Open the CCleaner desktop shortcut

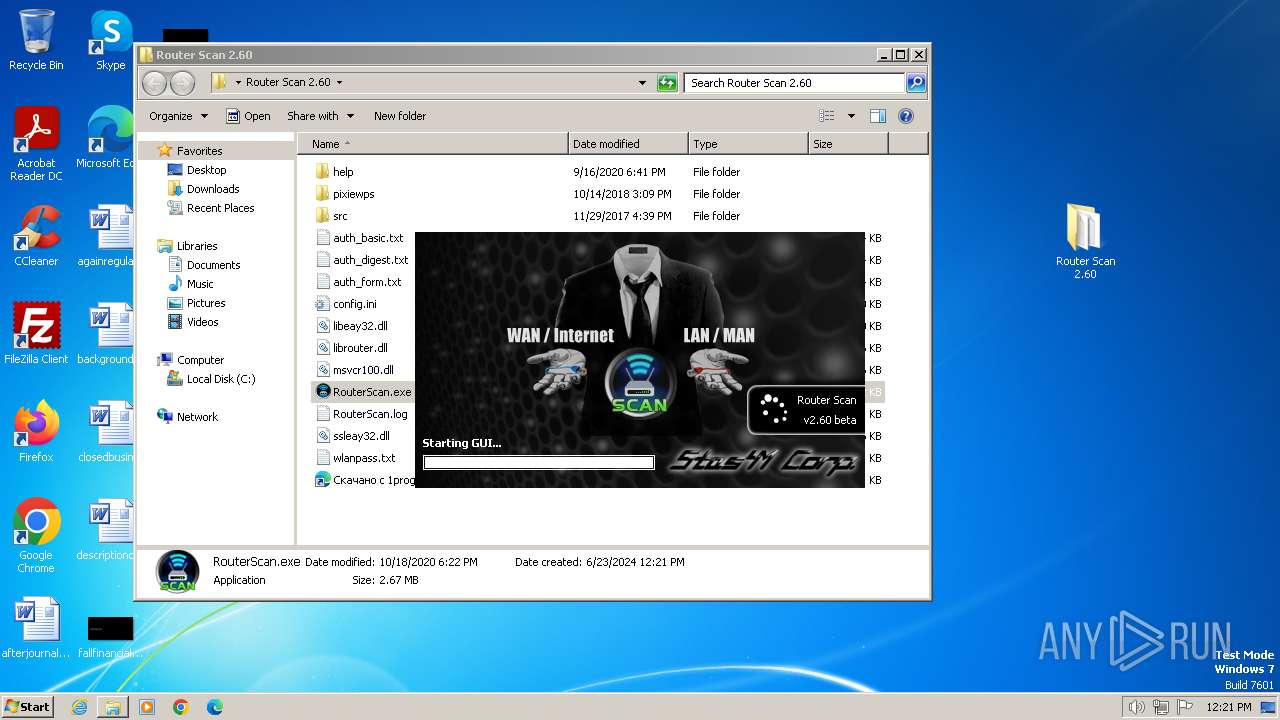click(36, 236)
